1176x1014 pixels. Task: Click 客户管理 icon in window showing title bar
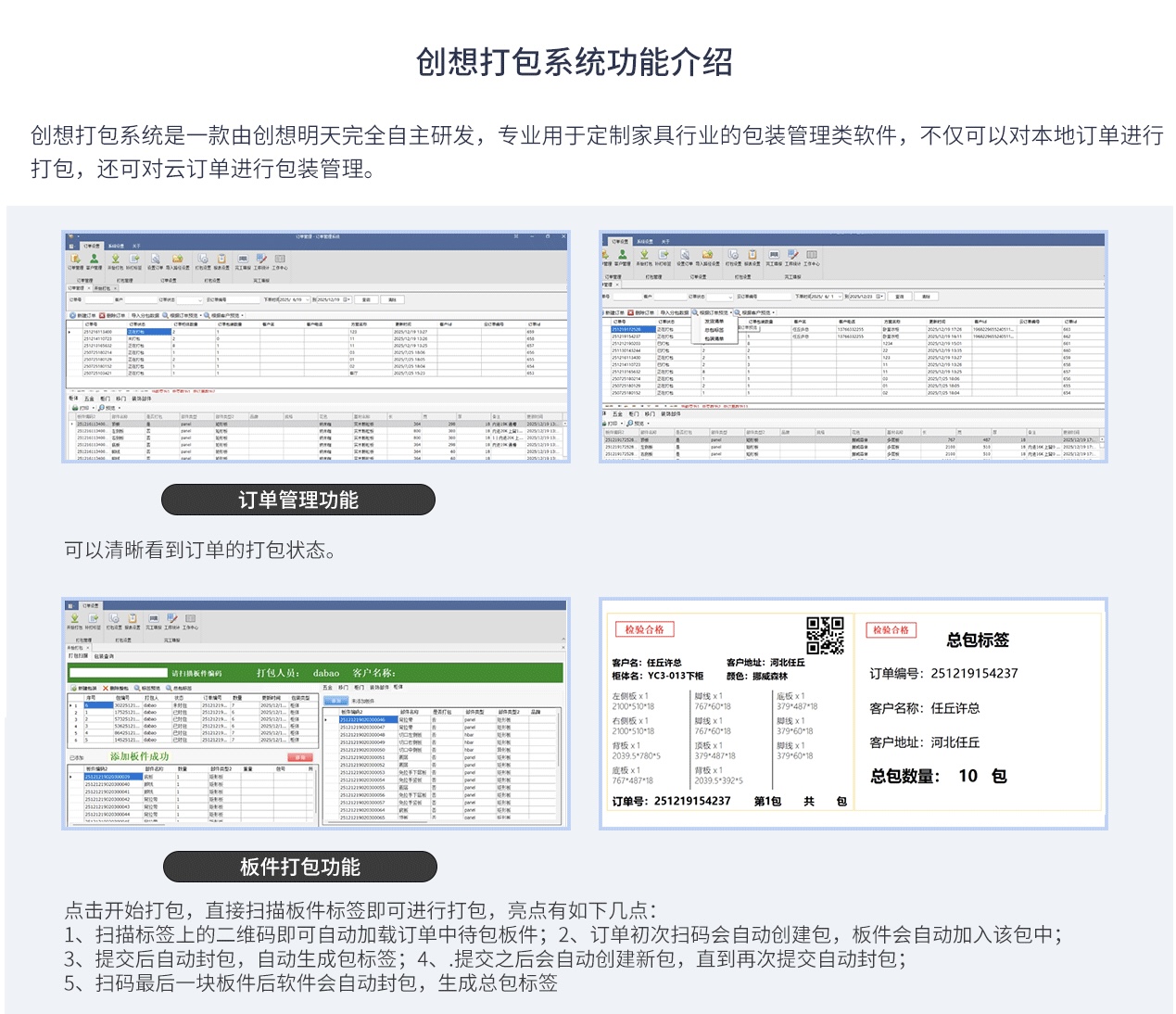click(94, 260)
